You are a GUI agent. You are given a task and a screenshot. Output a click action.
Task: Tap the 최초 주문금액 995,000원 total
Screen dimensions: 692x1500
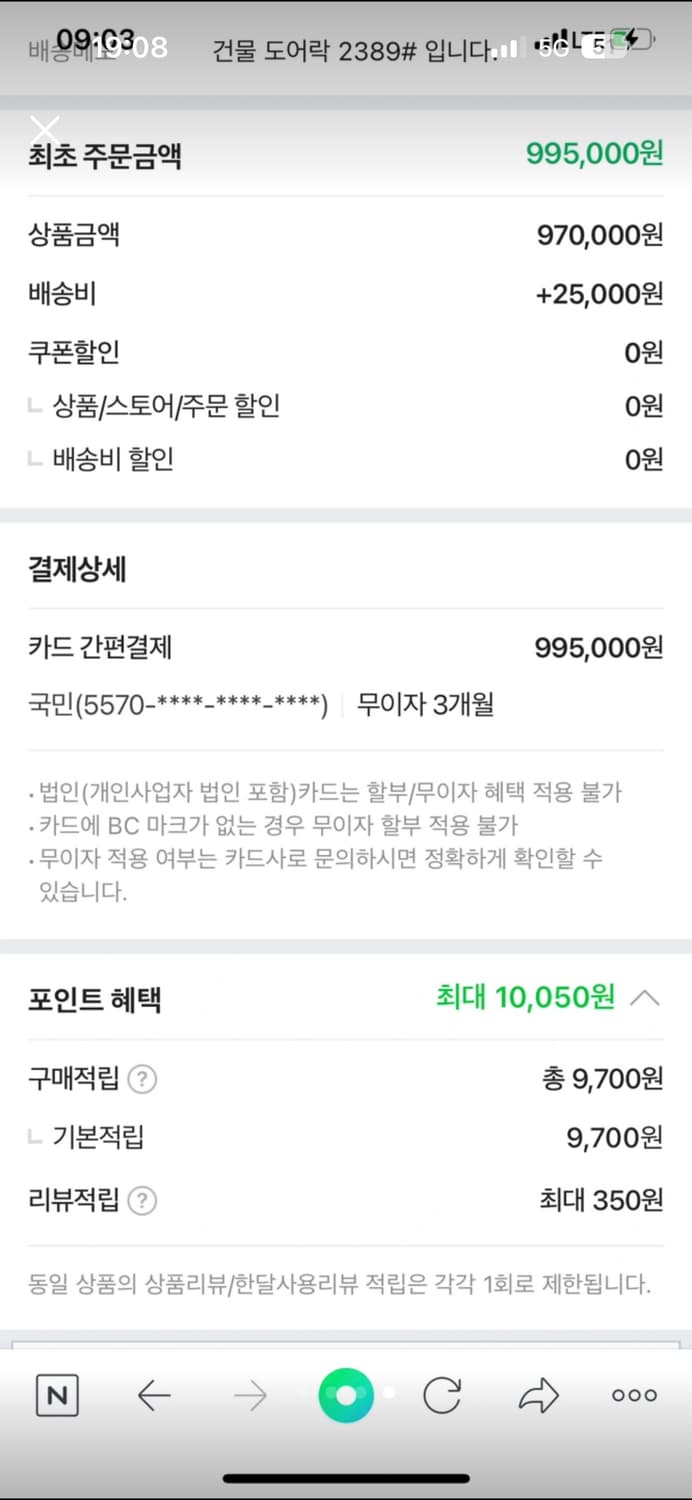[594, 154]
